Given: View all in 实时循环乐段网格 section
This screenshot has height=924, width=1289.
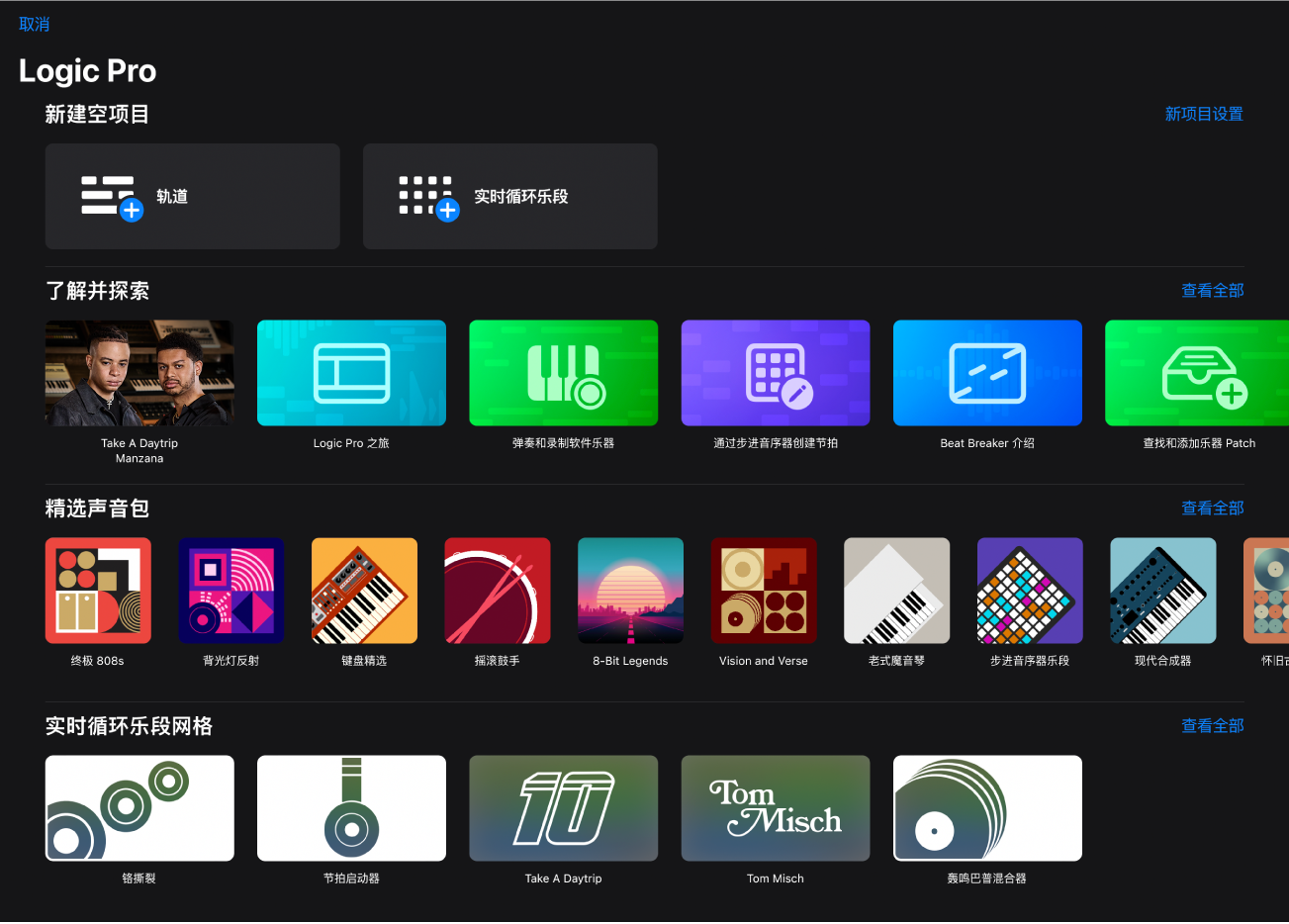Looking at the screenshot, I should tap(1213, 725).
